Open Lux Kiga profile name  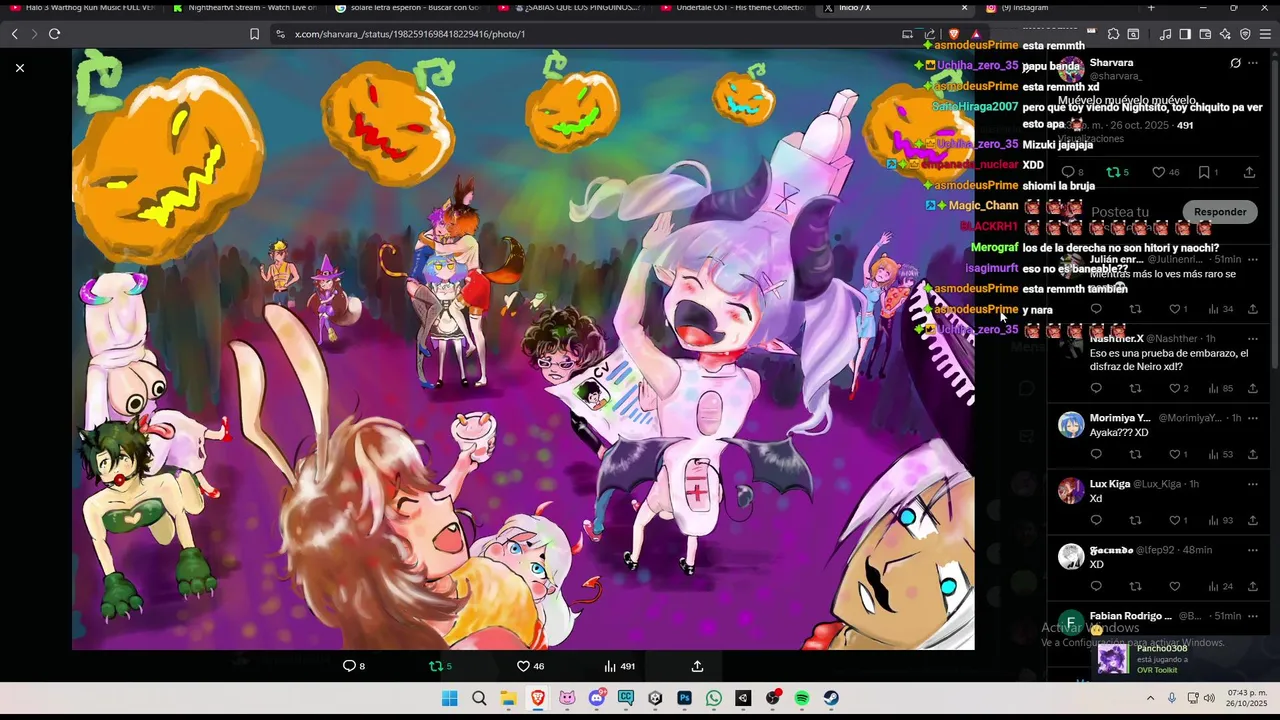pyautogui.click(x=1110, y=484)
